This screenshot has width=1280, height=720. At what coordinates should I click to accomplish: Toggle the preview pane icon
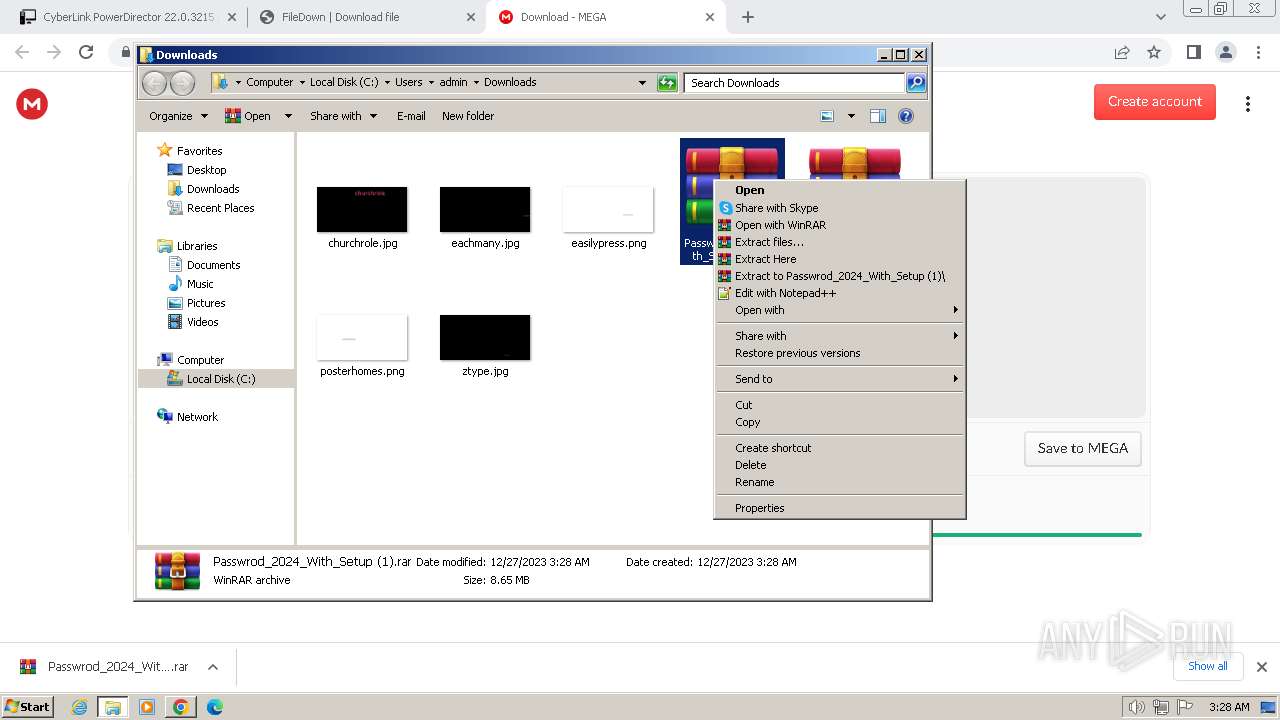click(x=878, y=116)
